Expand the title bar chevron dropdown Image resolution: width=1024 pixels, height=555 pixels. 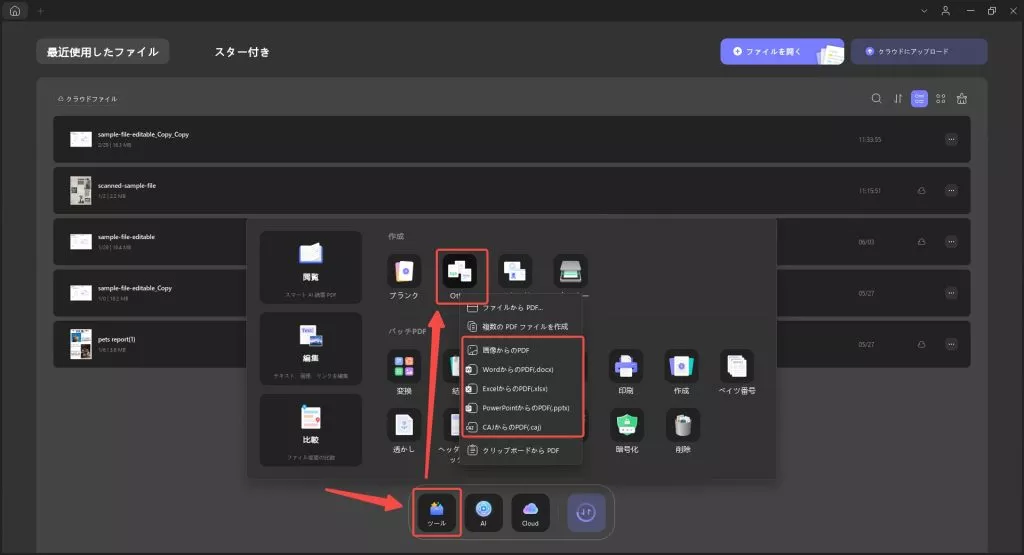923,10
